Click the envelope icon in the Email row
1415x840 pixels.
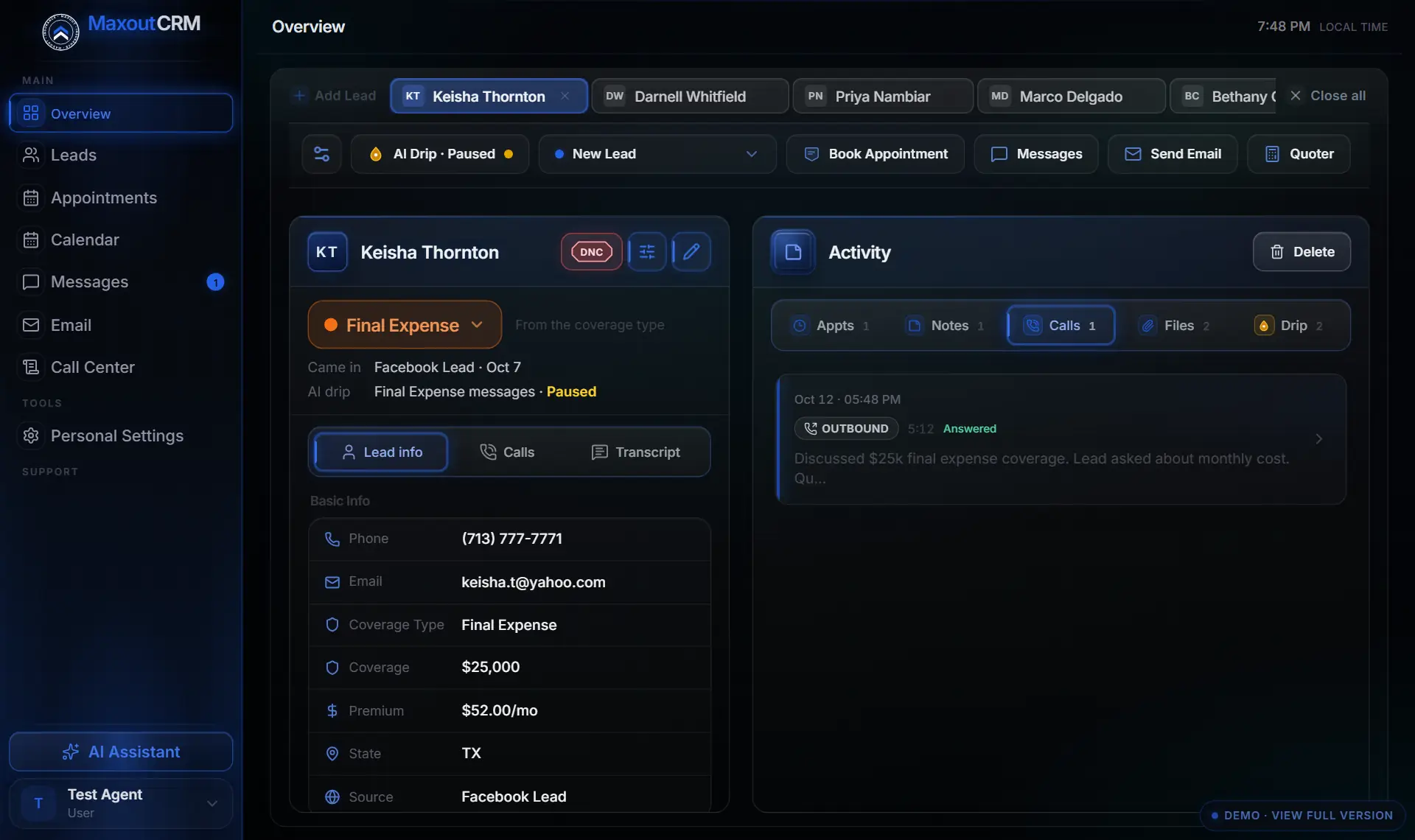[332, 582]
